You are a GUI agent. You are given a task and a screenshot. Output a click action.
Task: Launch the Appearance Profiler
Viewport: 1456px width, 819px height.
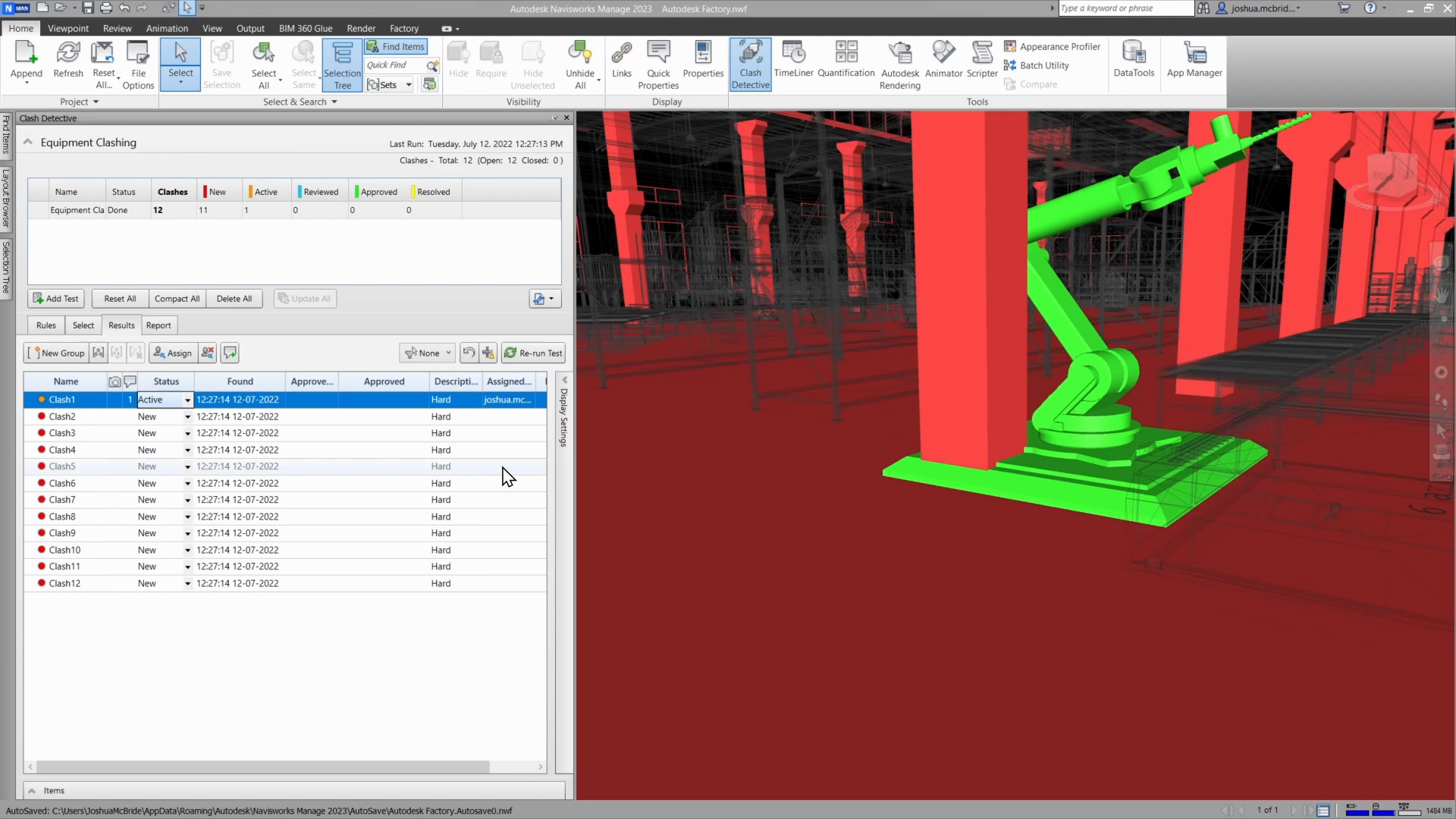pyautogui.click(x=1054, y=46)
